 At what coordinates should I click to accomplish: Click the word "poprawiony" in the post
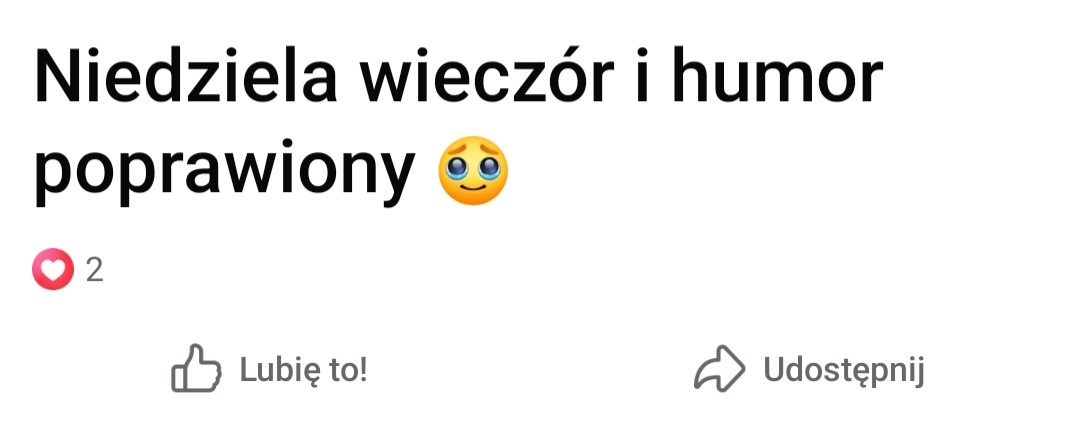tap(225, 172)
